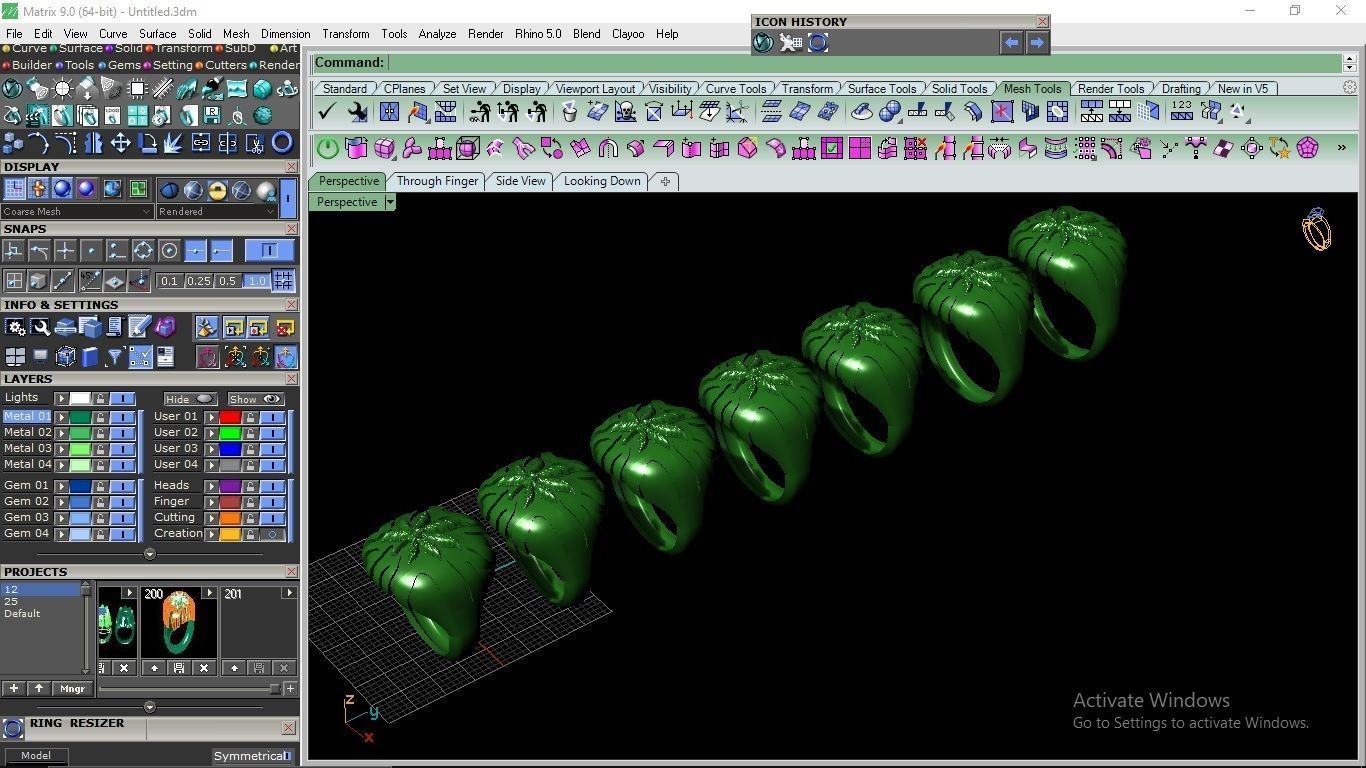Click the Show layers button

(256, 398)
